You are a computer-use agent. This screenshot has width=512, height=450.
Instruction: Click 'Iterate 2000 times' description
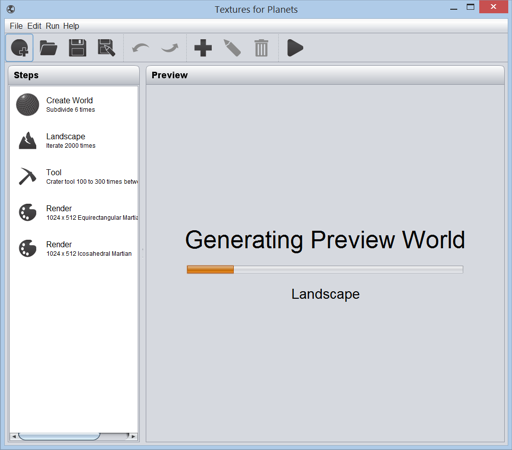tap(71, 146)
